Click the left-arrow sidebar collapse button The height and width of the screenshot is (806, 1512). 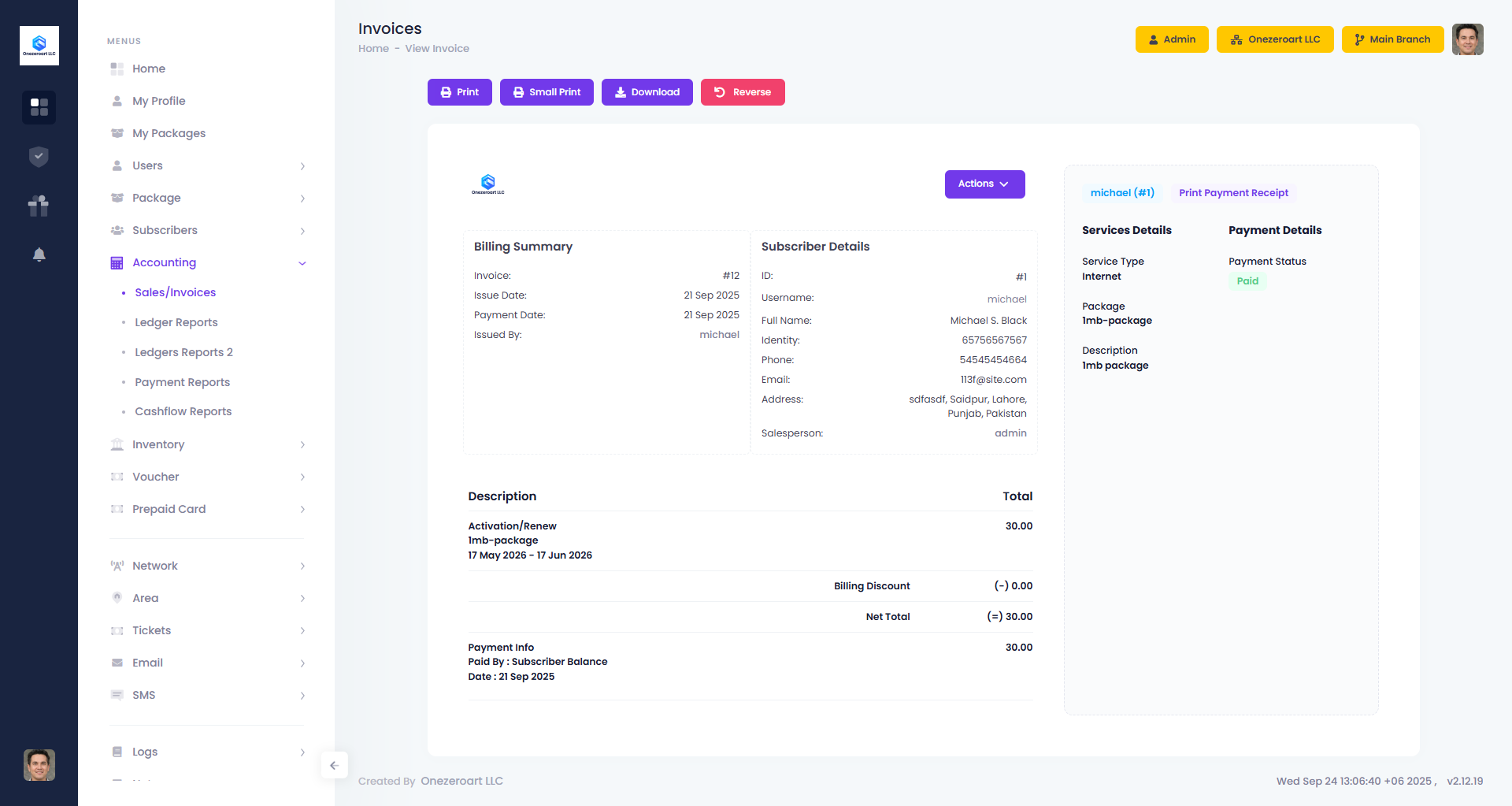(334, 764)
